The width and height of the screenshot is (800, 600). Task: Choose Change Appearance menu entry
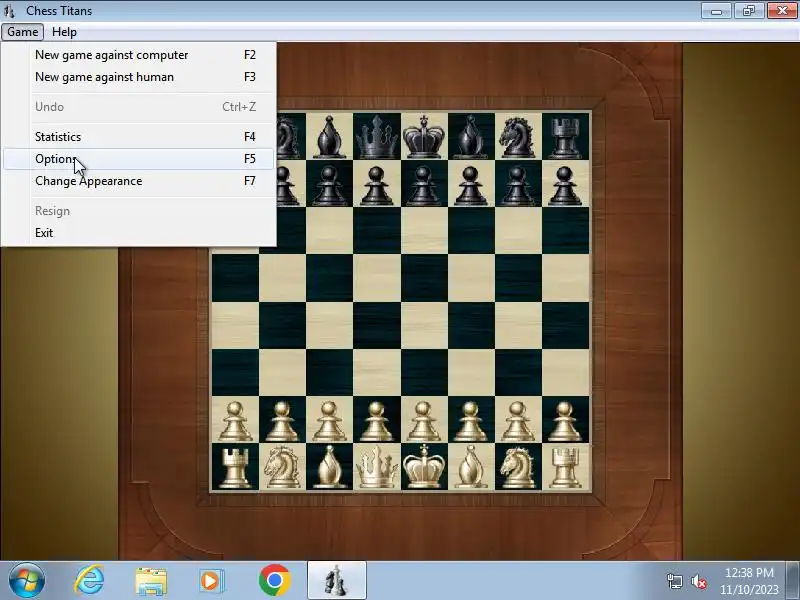[138, 181]
